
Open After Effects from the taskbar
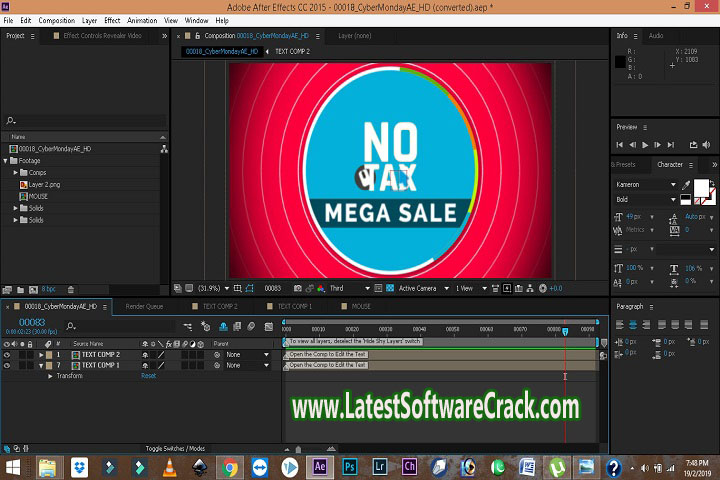coord(319,466)
